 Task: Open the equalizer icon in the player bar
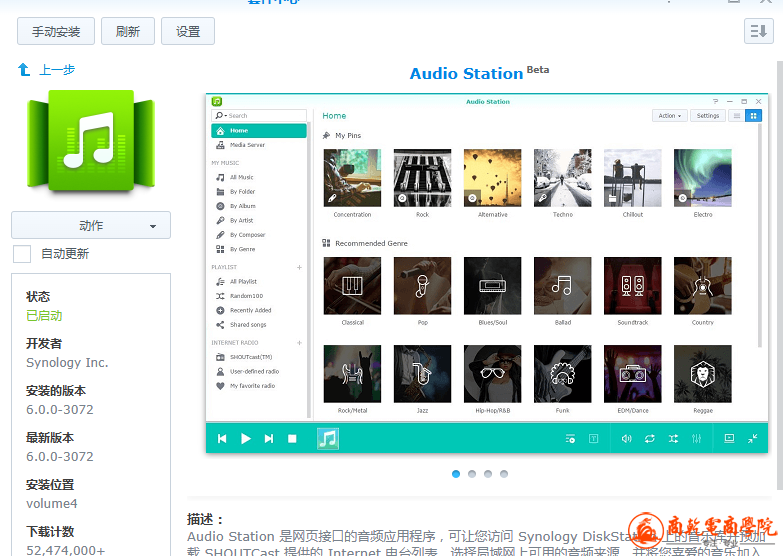click(696, 438)
